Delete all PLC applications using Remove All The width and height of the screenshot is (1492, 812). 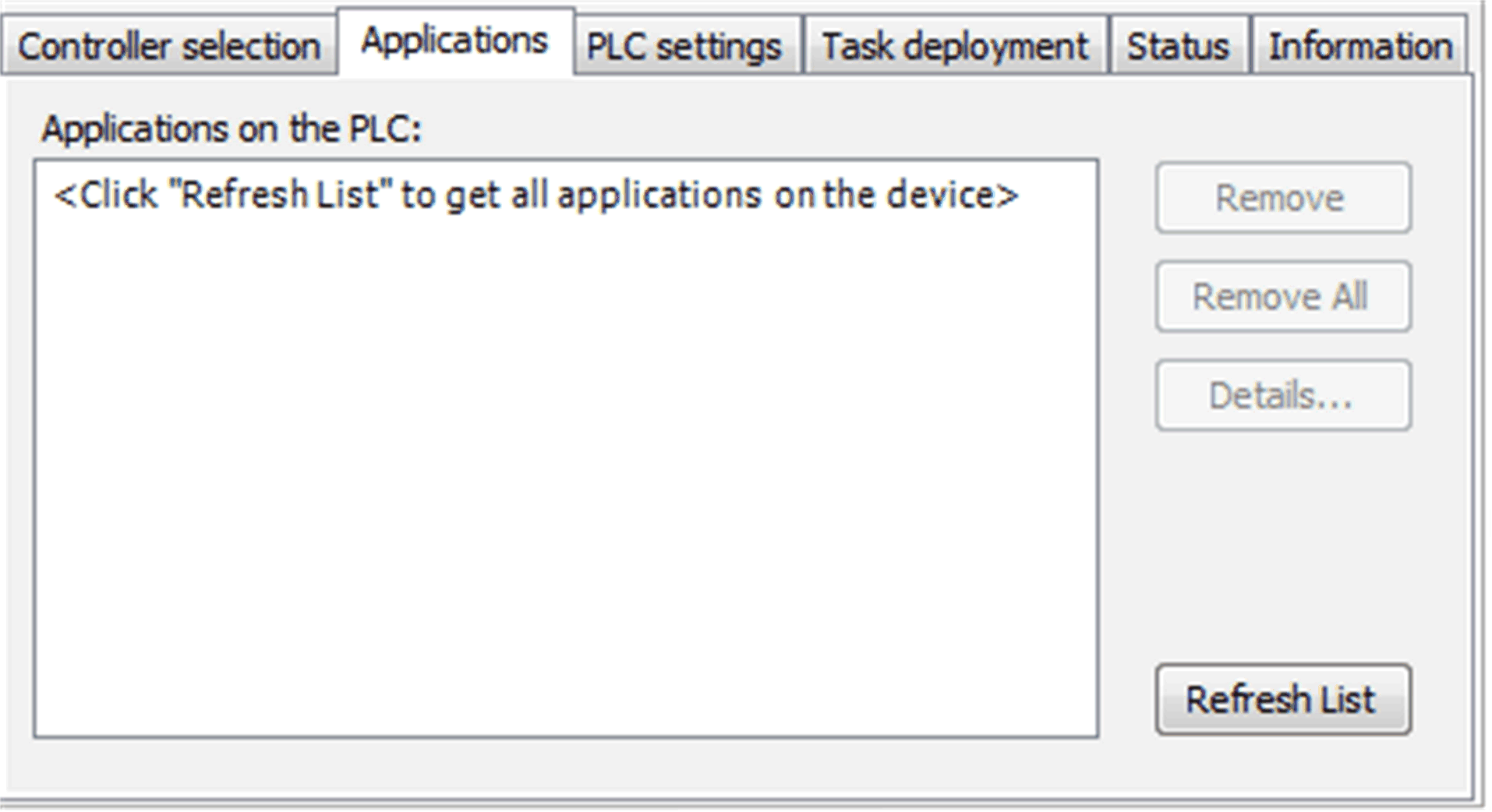click(x=1282, y=297)
